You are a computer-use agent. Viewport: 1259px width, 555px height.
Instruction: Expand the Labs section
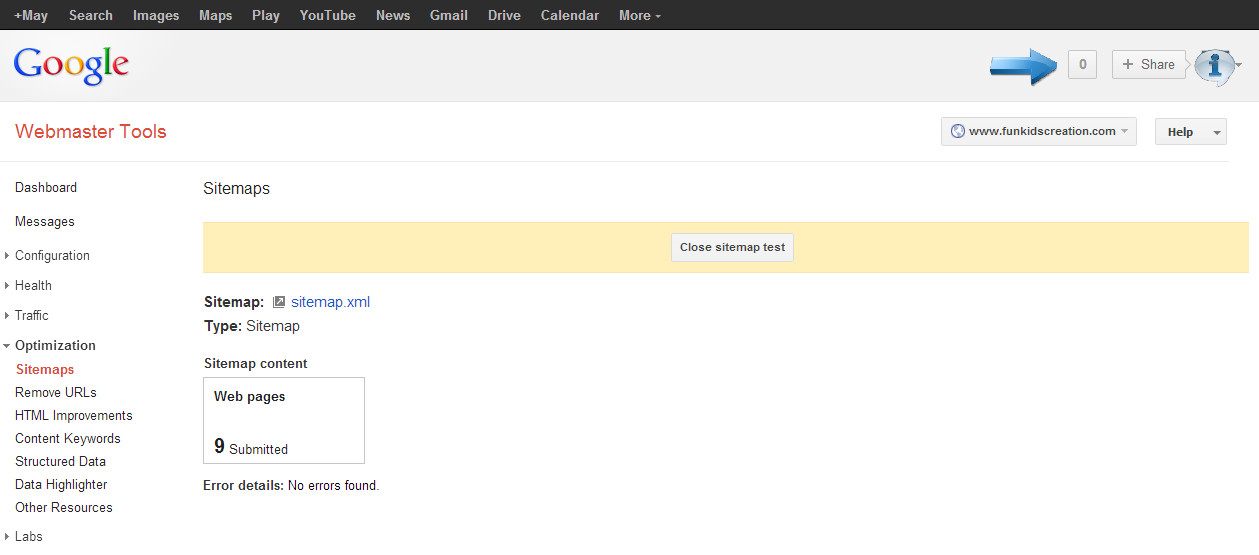pos(24,536)
